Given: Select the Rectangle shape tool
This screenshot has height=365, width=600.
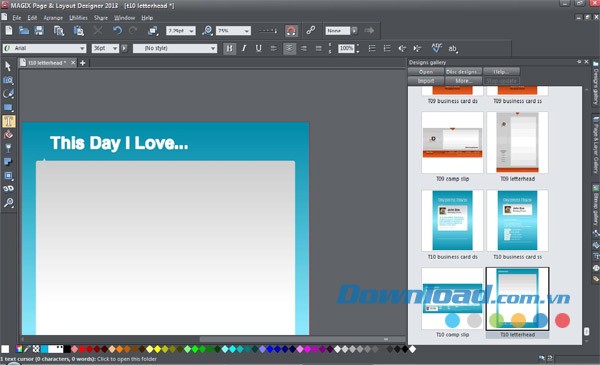Looking at the screenshot, I should tap(8, 108).
